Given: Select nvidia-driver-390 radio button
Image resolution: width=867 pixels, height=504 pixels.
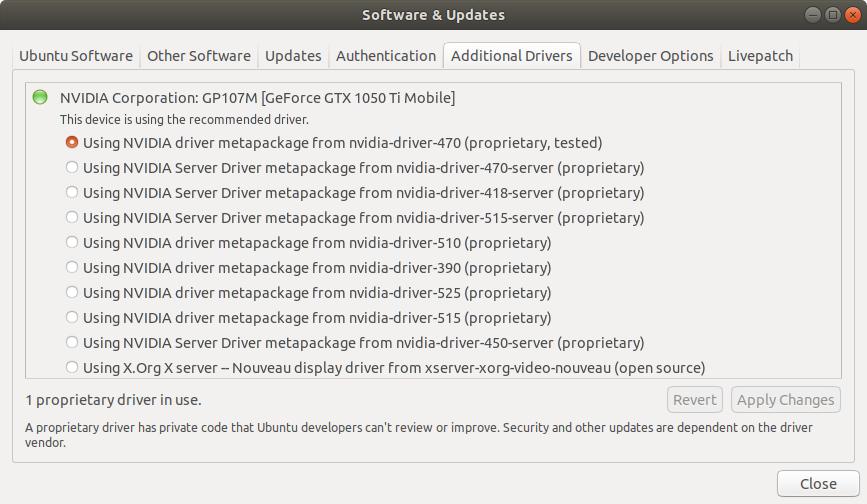Looking at the screenshot, I should pyautogui.click(x=72, y=268).
